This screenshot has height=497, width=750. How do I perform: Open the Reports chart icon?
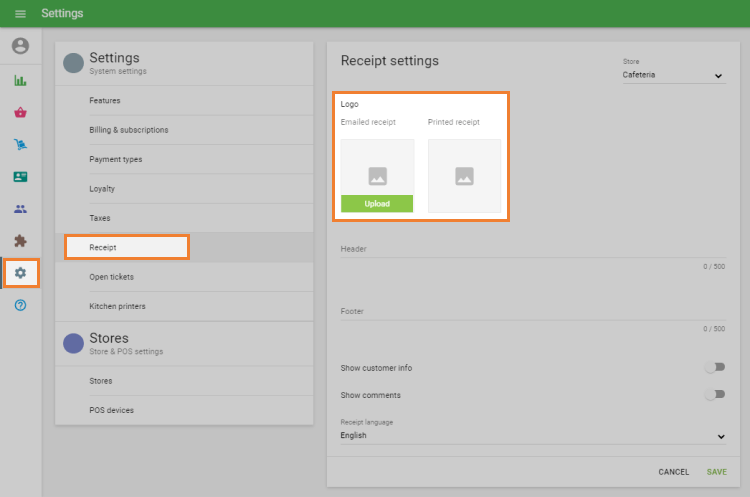pos(20,80)
